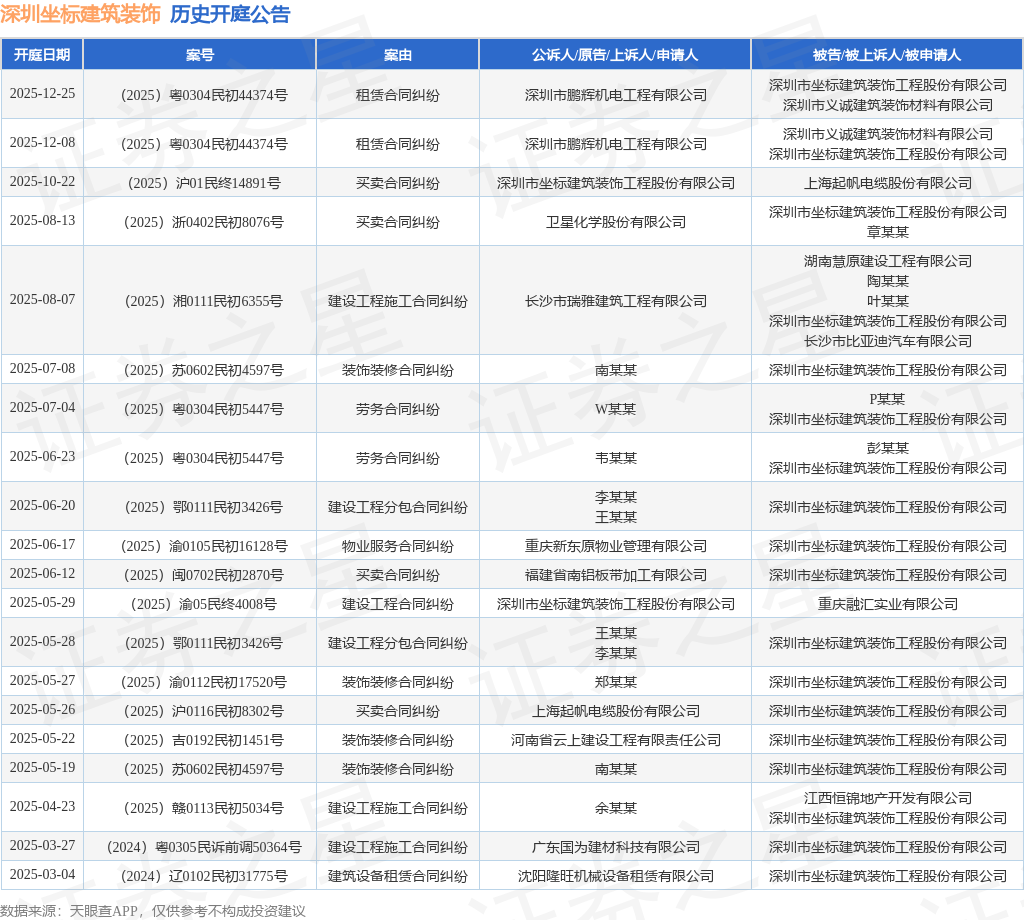Click defendant 陶某某
The width and height of the screenshot is (1024, 920).
(888, 281)
